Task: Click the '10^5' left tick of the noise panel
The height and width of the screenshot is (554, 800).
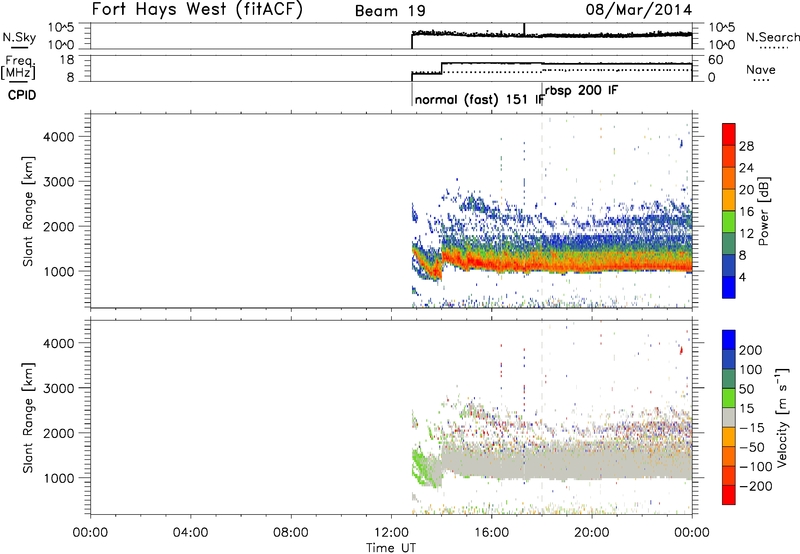Action: pos(61,27)
